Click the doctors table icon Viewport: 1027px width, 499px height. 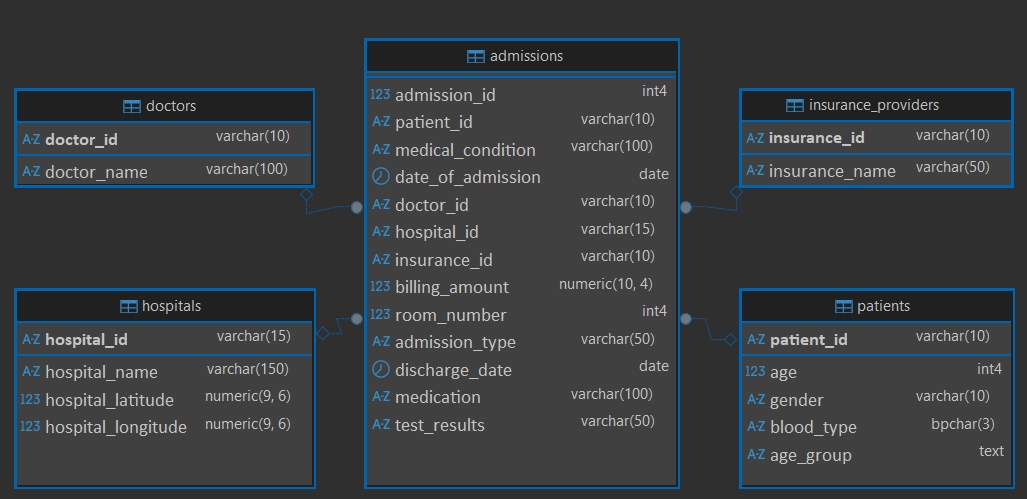tap(131, 106)
